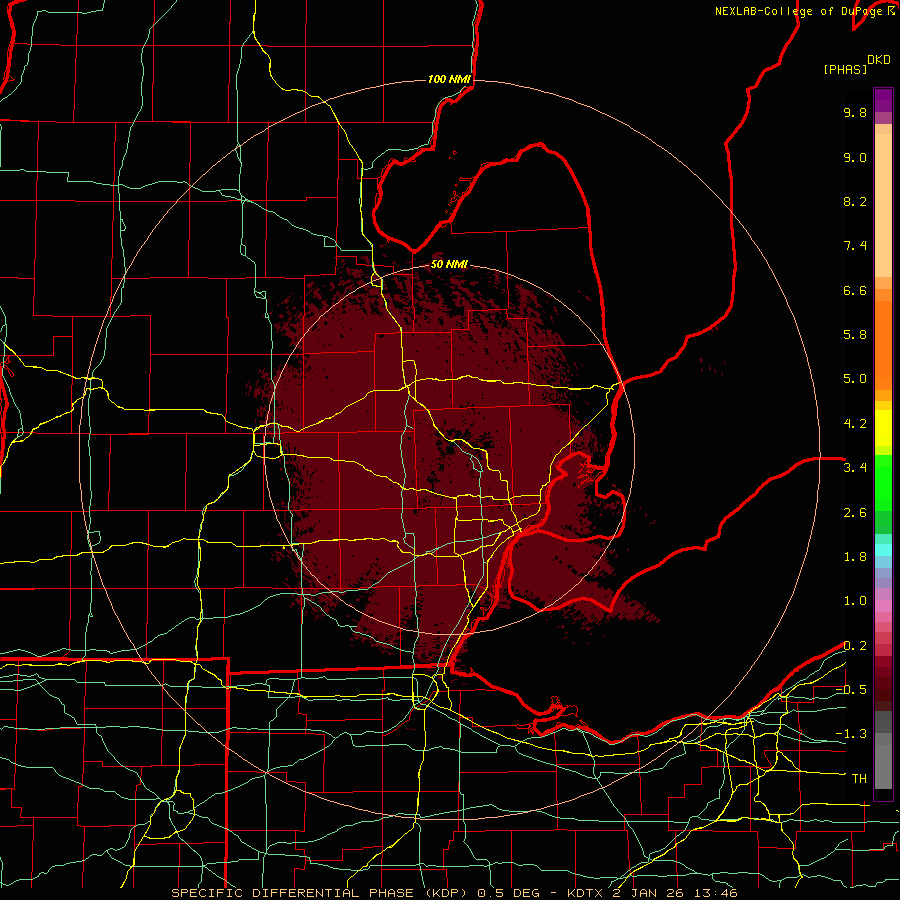Screen dimensions: 900x900
Task: Click the purple band atop the color scale
Action: tap(883, 100)
